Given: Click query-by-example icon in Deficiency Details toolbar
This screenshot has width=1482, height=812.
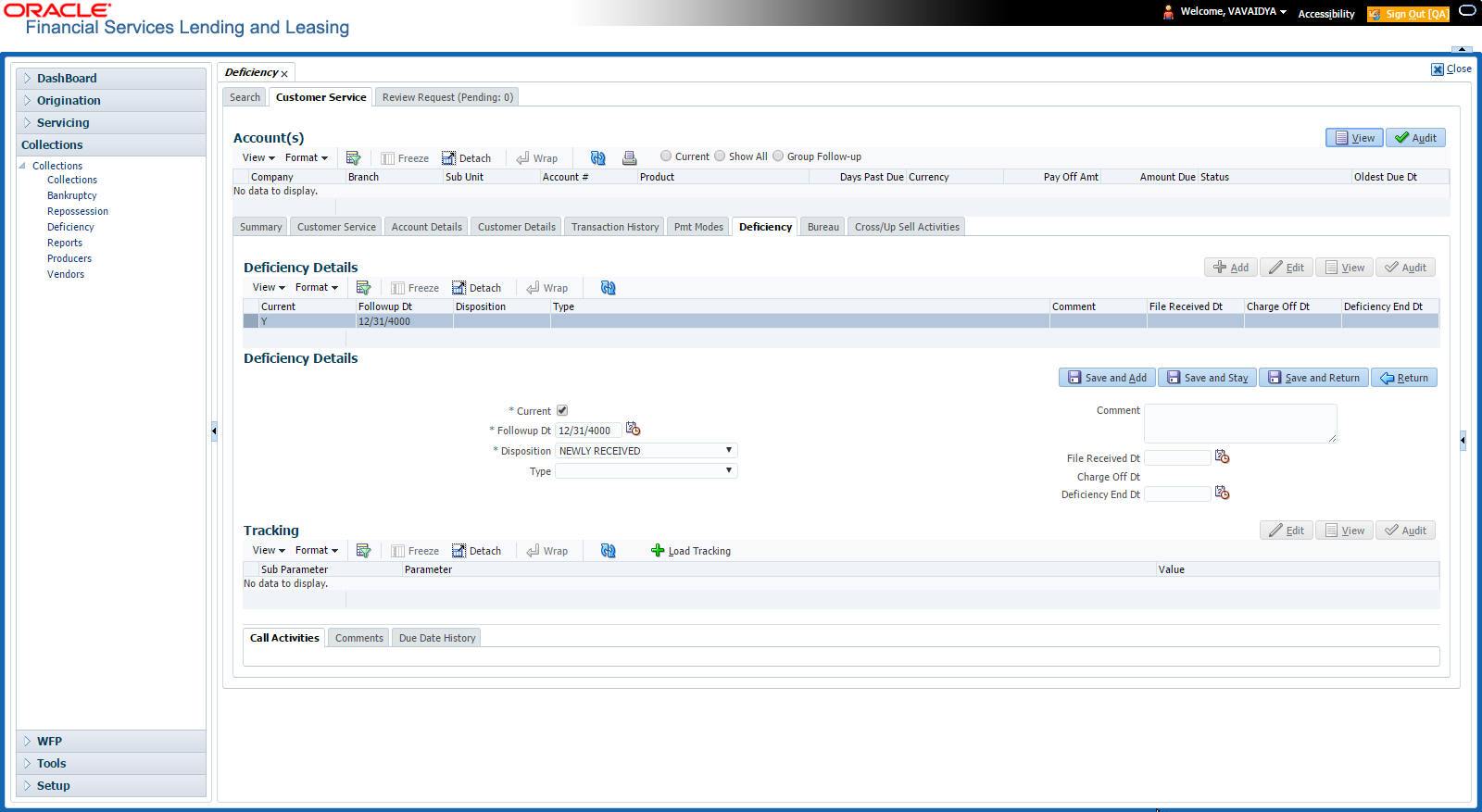Looking at the screenshot, I should [363, 288].
